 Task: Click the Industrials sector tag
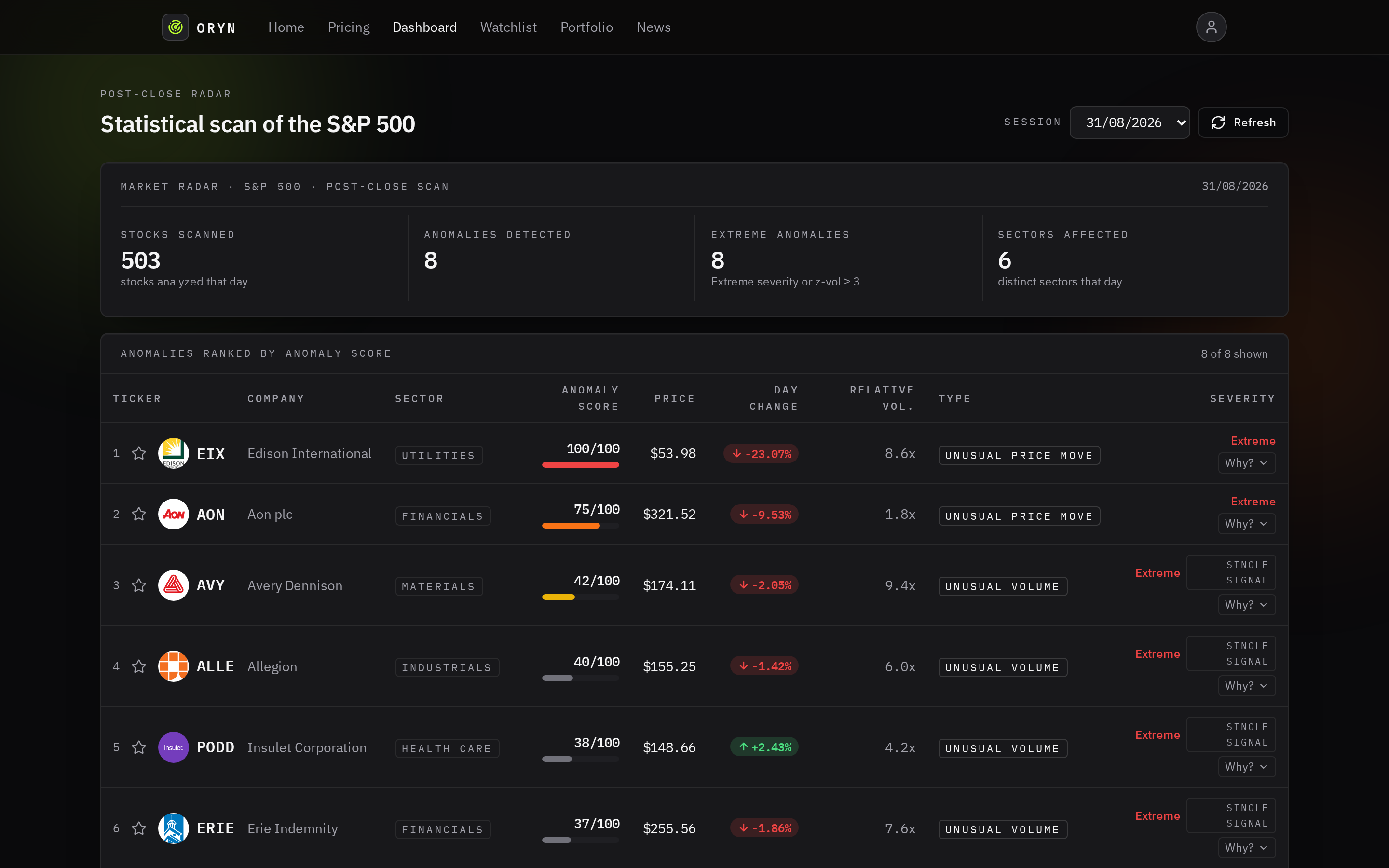447,667
